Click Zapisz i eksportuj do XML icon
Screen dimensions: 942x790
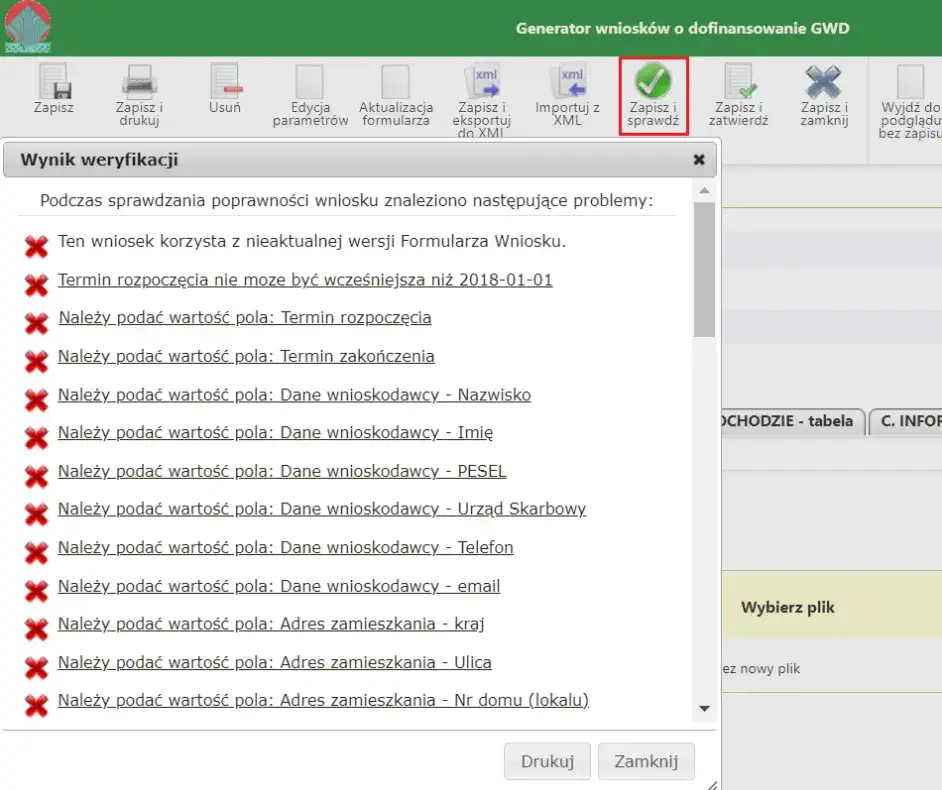coord(482,82)
